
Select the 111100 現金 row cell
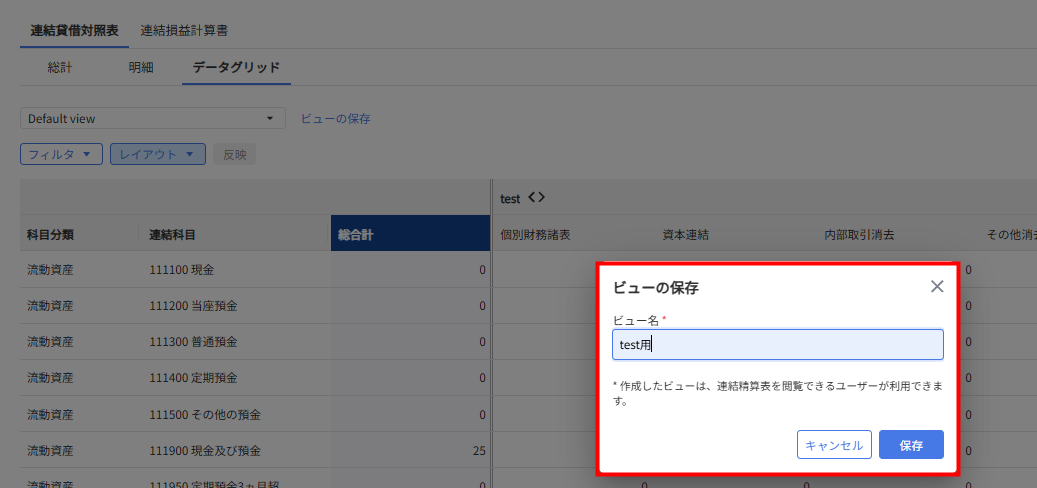(181, 270)
